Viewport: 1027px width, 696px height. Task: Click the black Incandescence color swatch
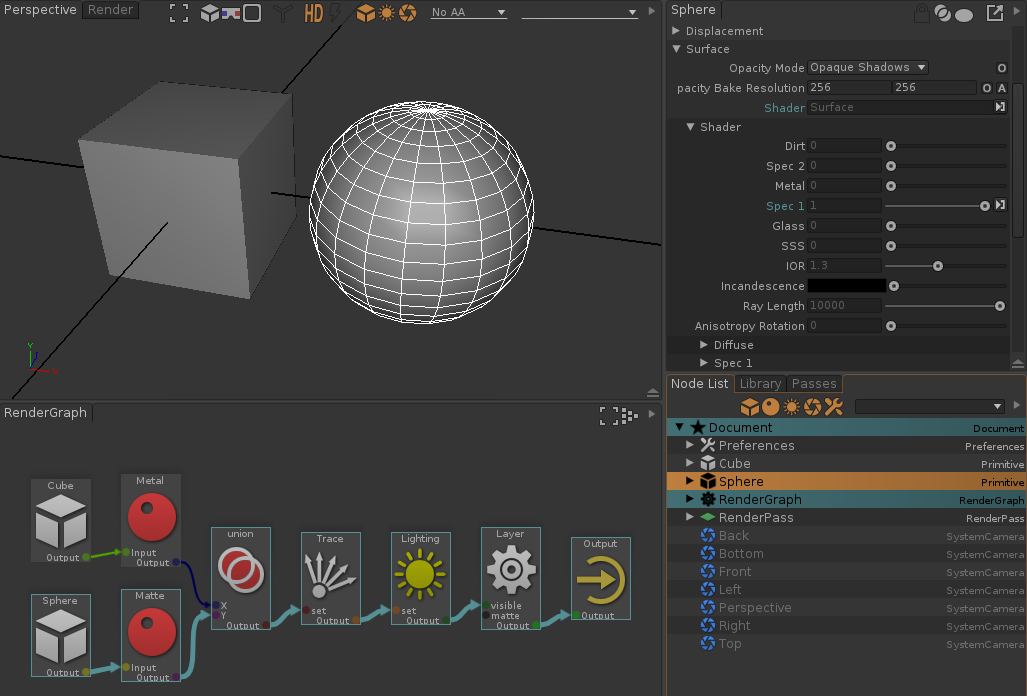[846, 286]
